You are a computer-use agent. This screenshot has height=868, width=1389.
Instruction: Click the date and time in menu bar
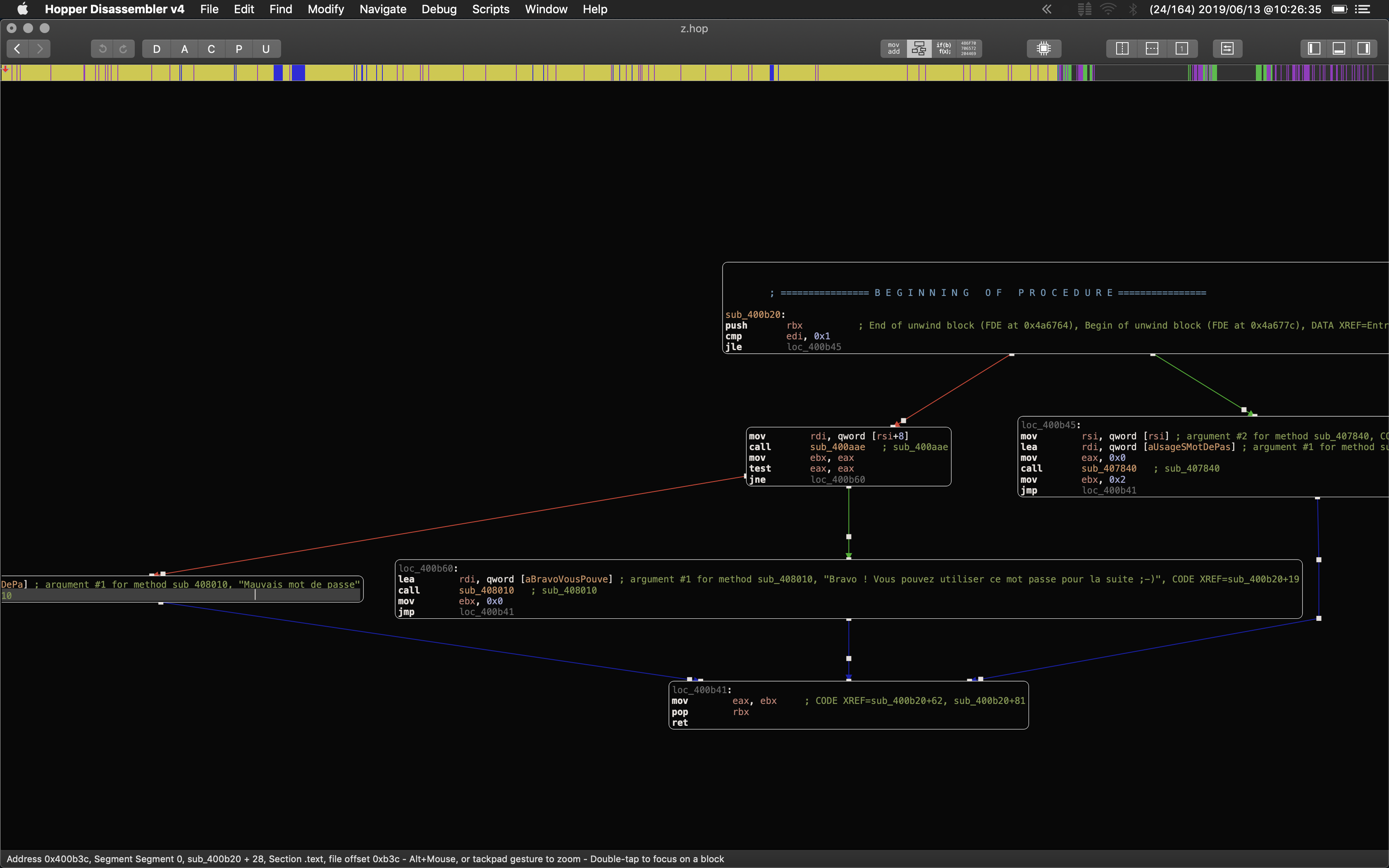pos(1235,9)
